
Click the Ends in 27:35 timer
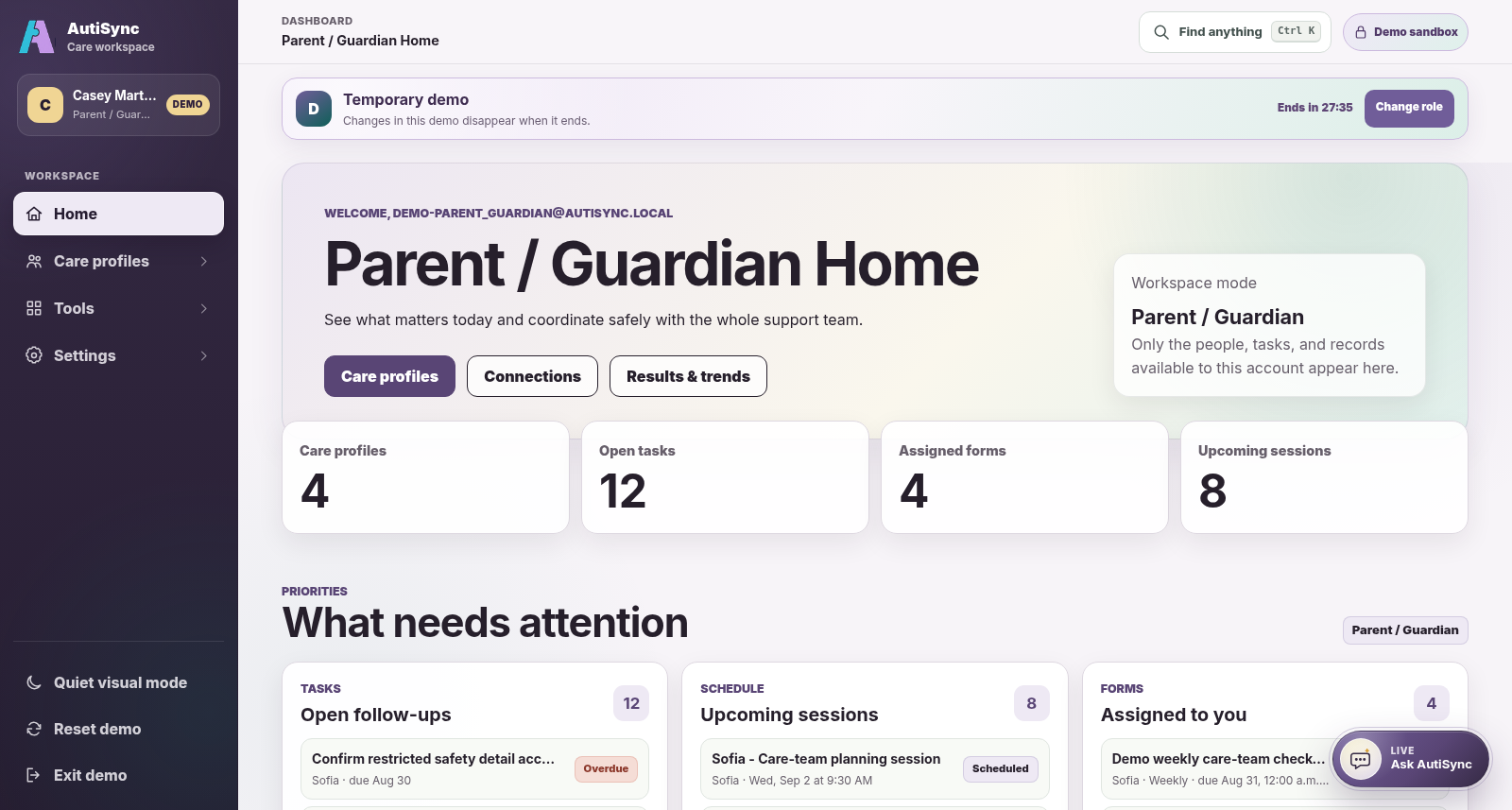[1314, 108]
